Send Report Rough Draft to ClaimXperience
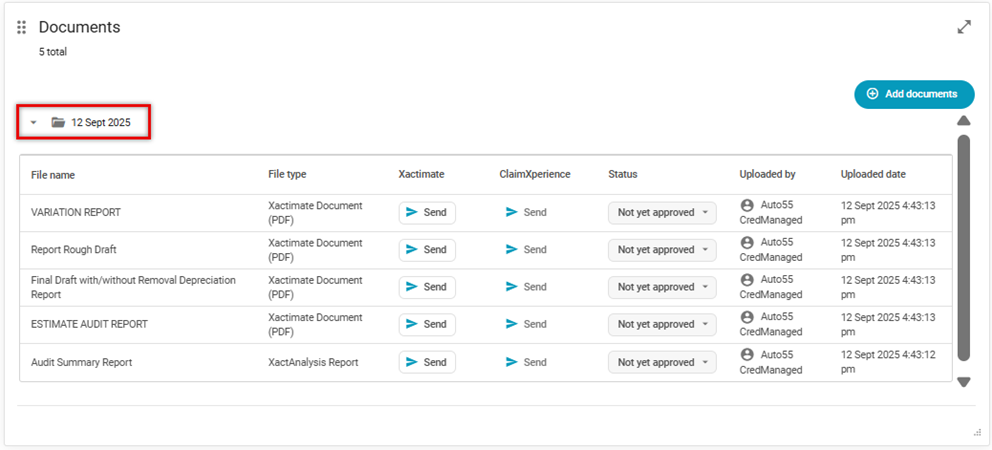This screenshot has width=992, height=450. click(526, 250)
